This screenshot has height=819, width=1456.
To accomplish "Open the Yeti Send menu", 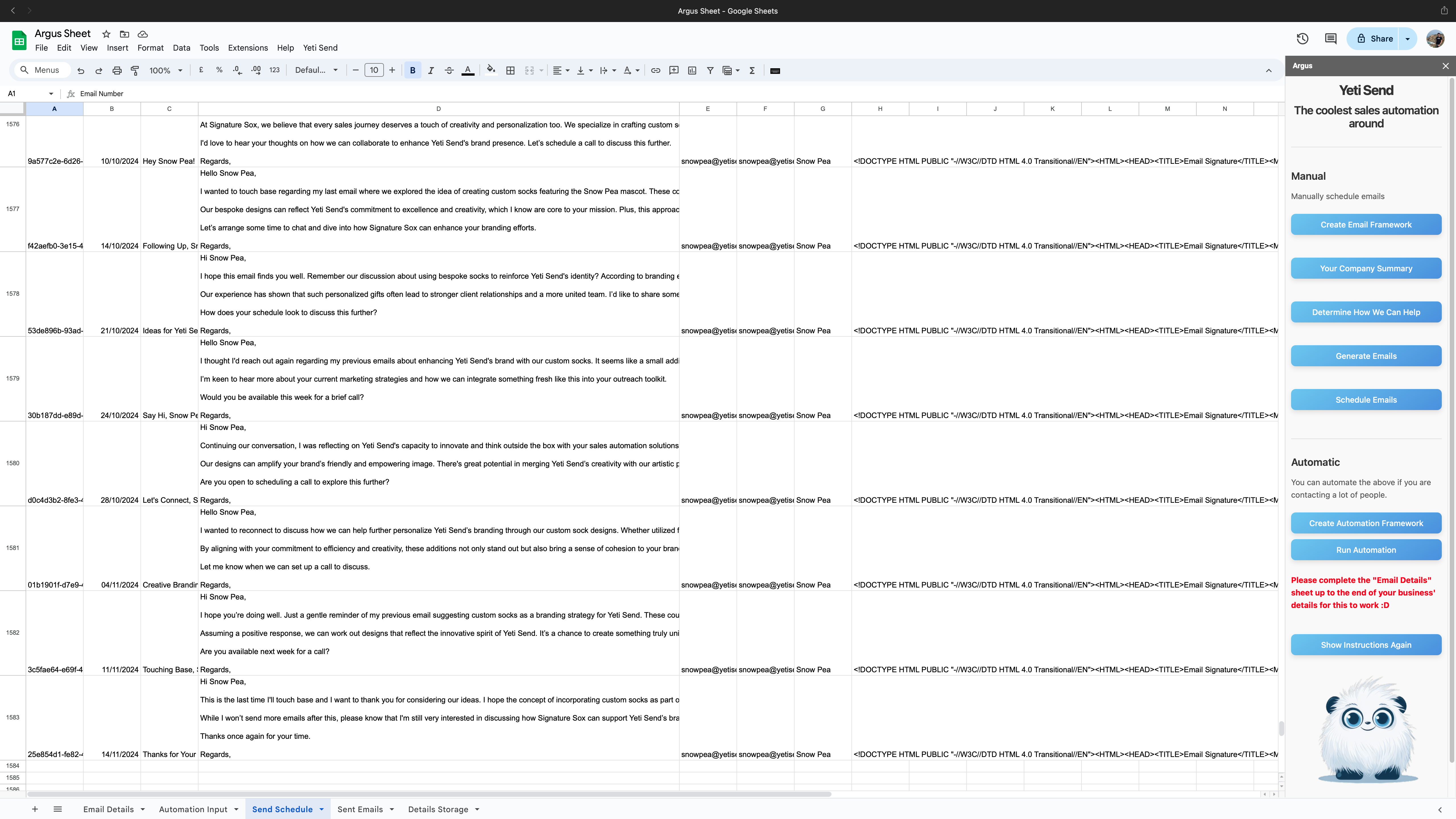I will point(320,47).
